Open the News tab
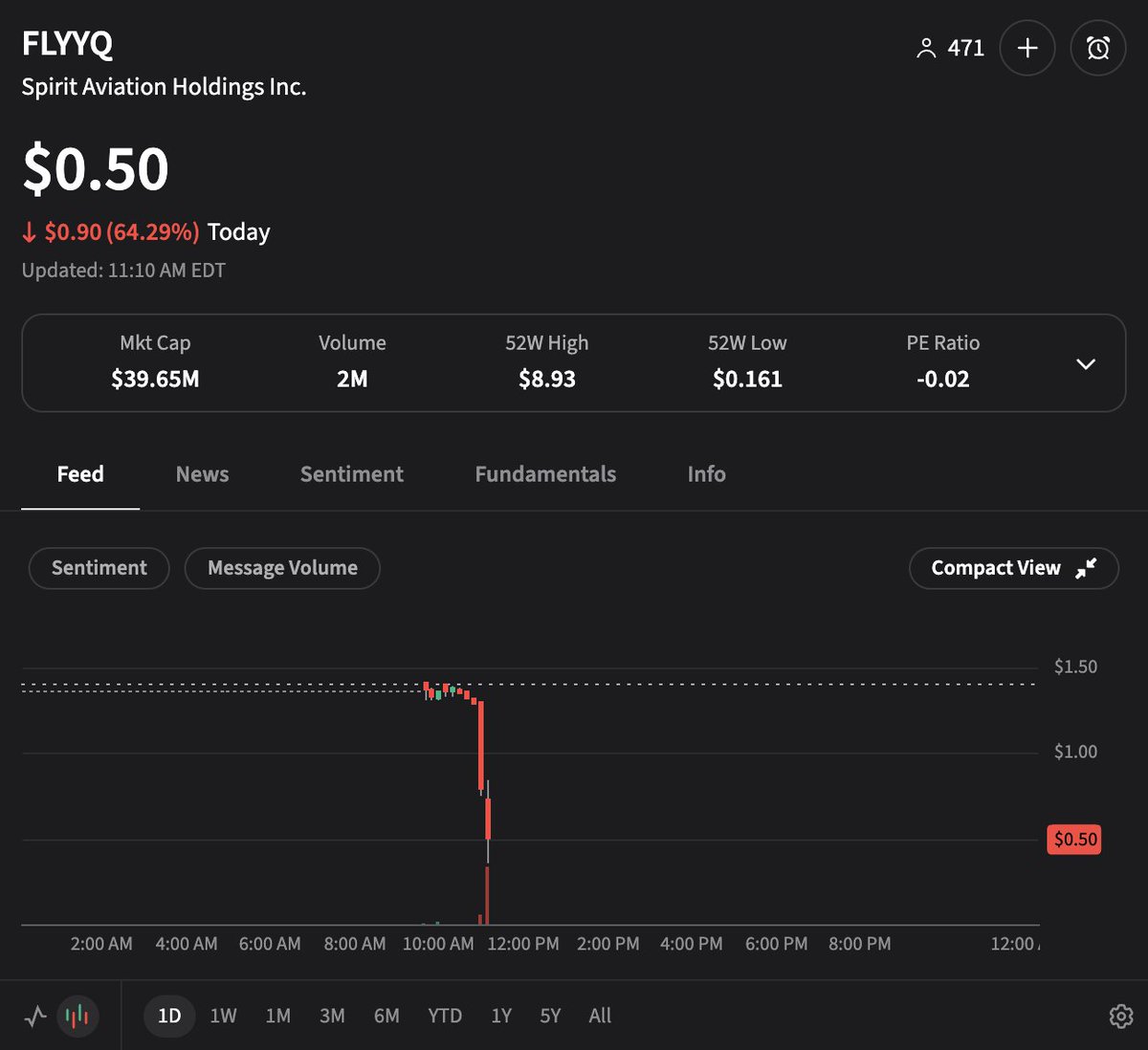This screenshot has height=1050, width=1148. 202,474
